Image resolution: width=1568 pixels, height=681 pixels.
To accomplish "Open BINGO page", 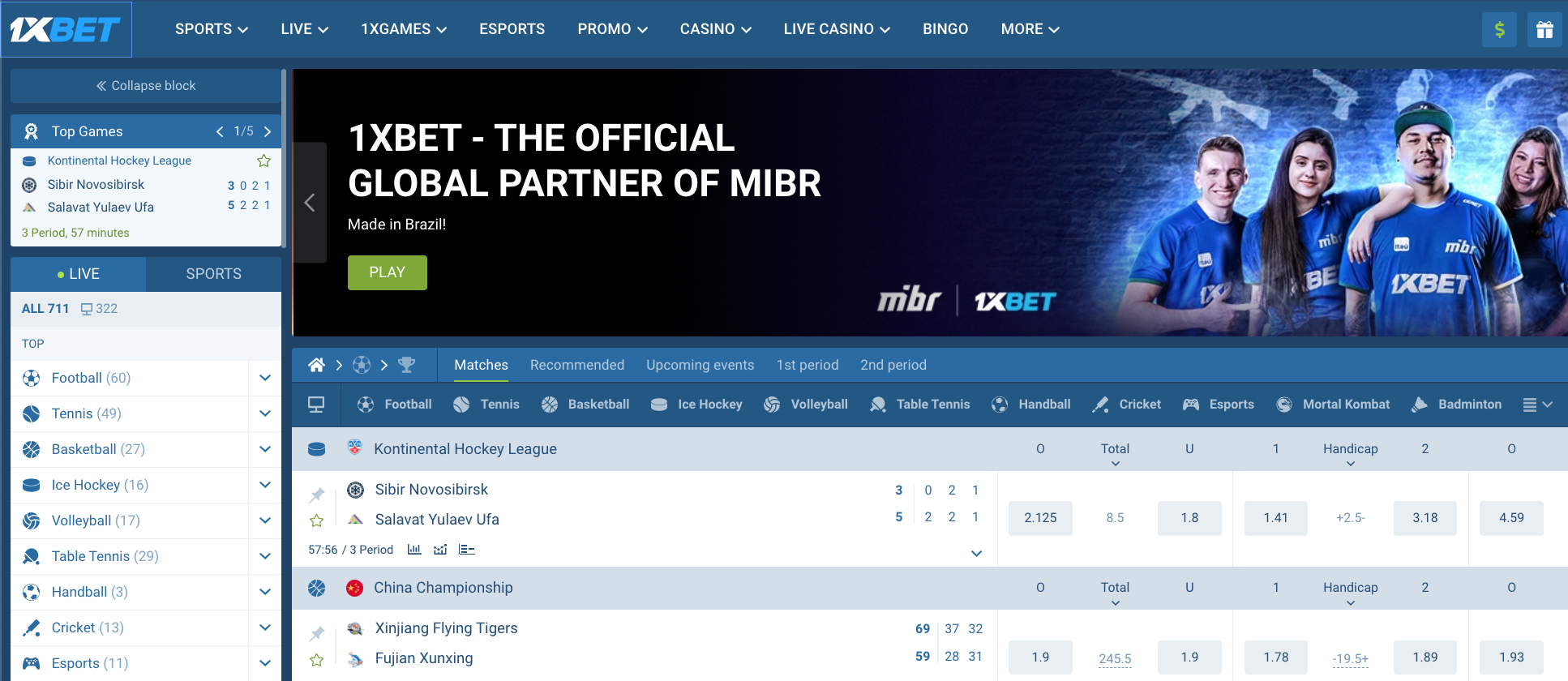I will [x=945, y=29].
